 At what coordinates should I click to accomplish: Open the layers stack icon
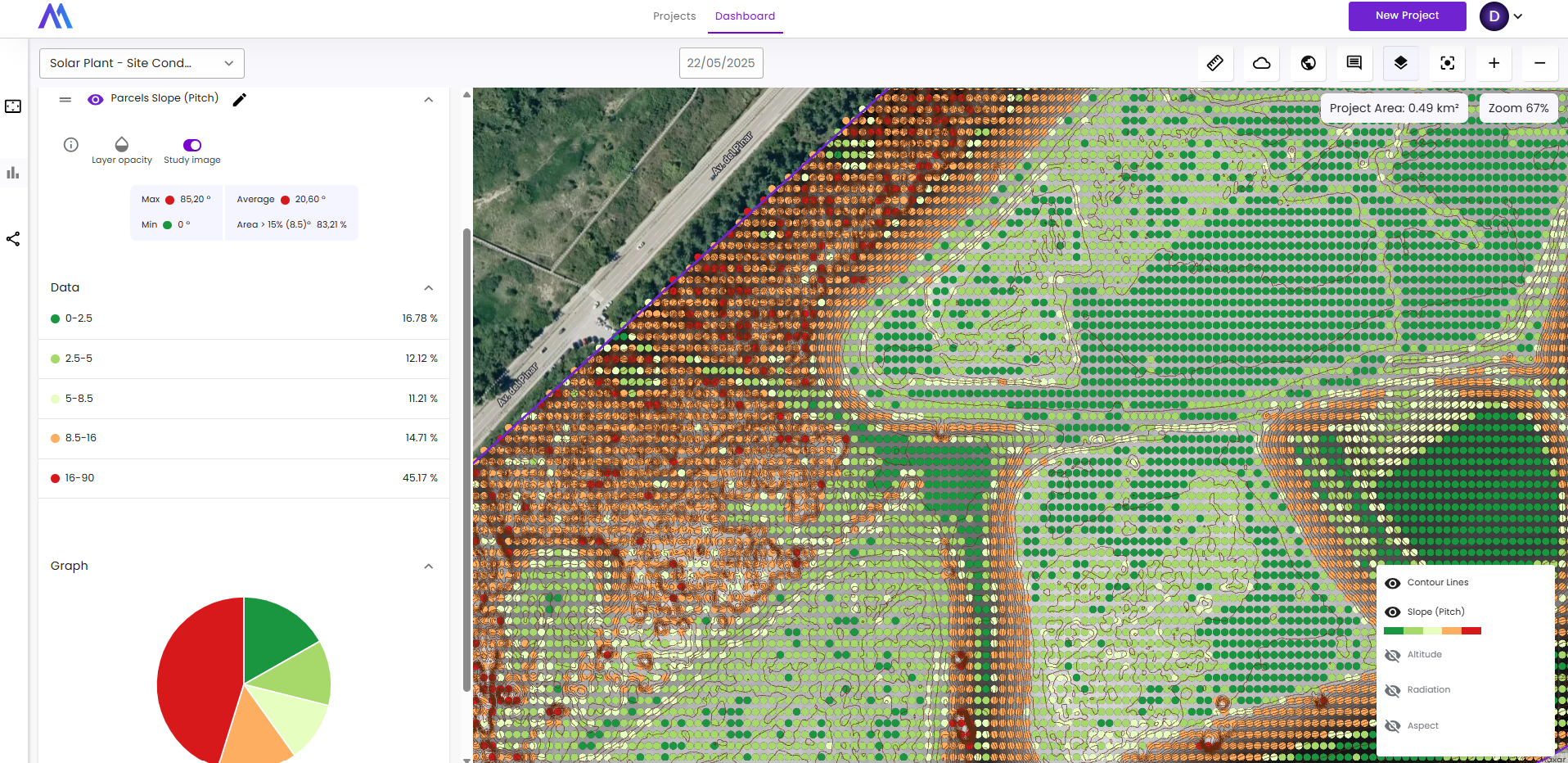1400,63
